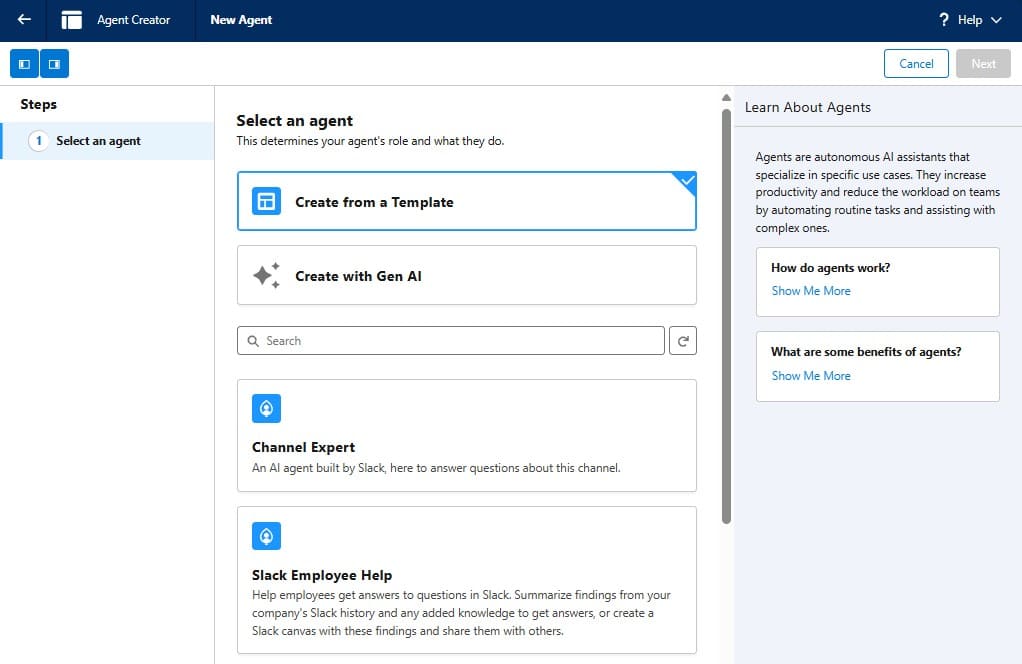Click the vertical scrollbar of agent list

tap(727, 315)
